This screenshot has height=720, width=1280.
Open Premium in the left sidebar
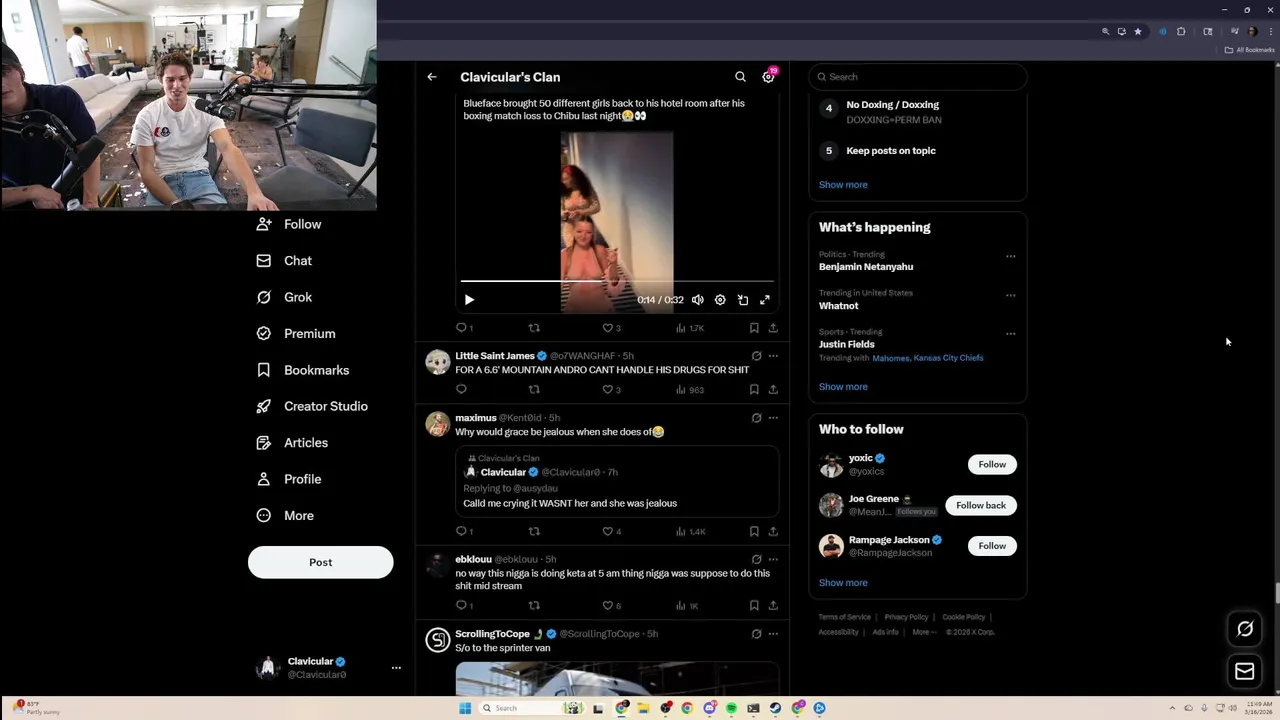tap(296, 334)
